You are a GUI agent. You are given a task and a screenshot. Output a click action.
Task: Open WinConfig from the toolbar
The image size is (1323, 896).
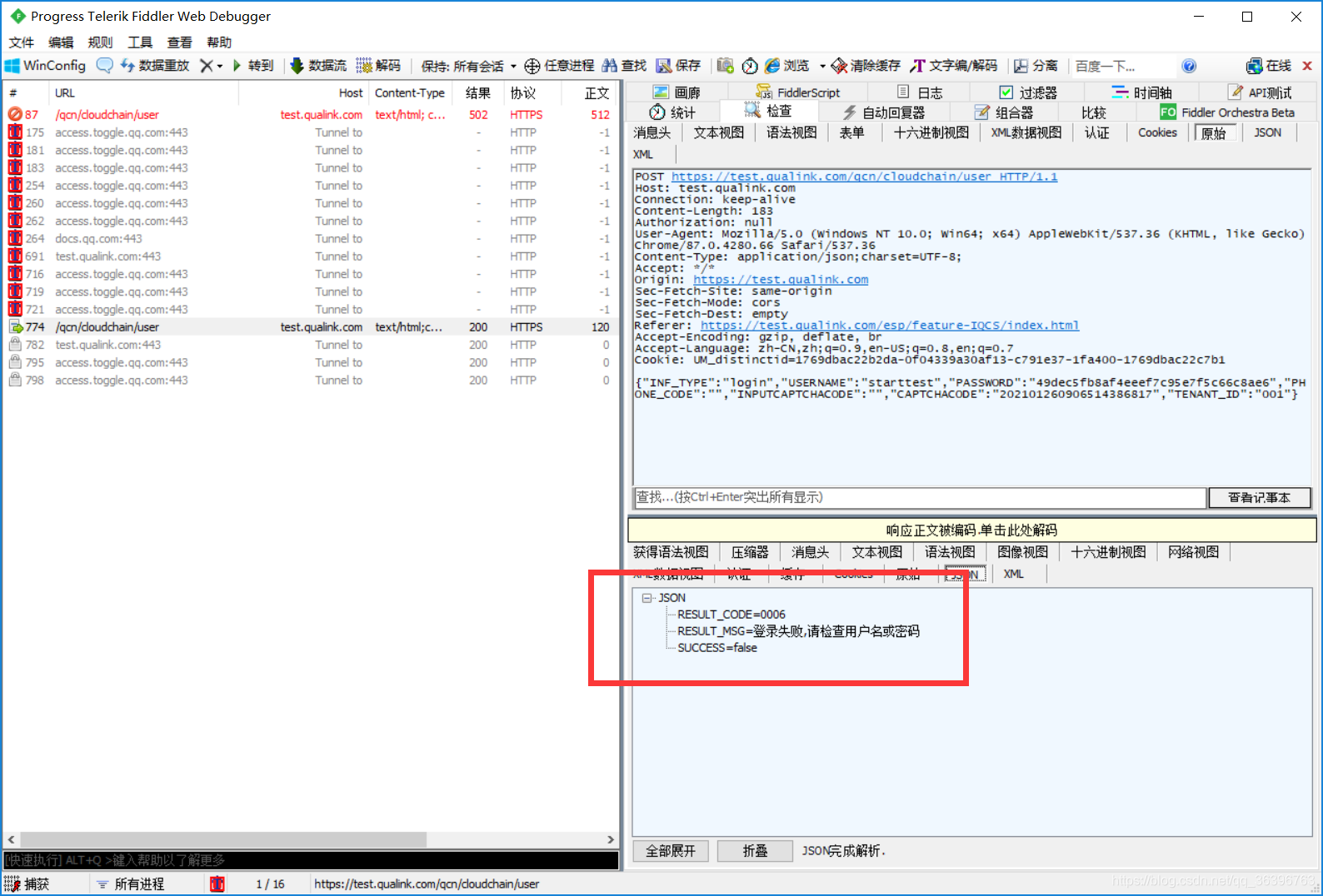(x=46, y=66)
